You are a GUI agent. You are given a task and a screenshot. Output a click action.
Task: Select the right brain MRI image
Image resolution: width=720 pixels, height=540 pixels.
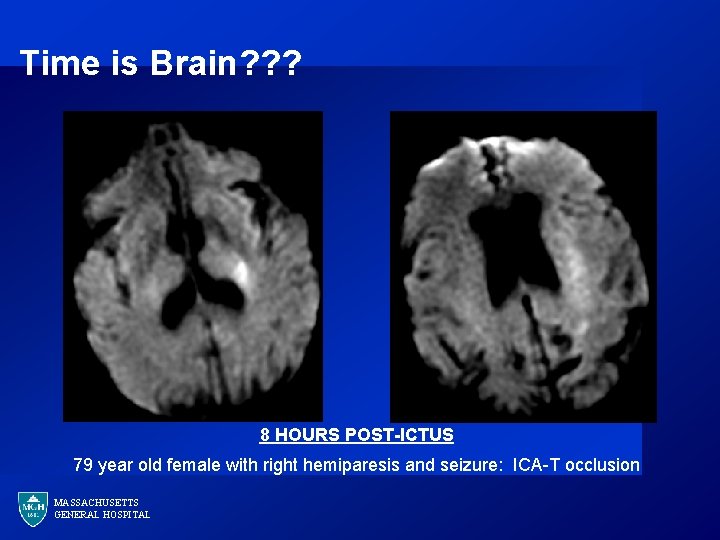coord(523,267)
